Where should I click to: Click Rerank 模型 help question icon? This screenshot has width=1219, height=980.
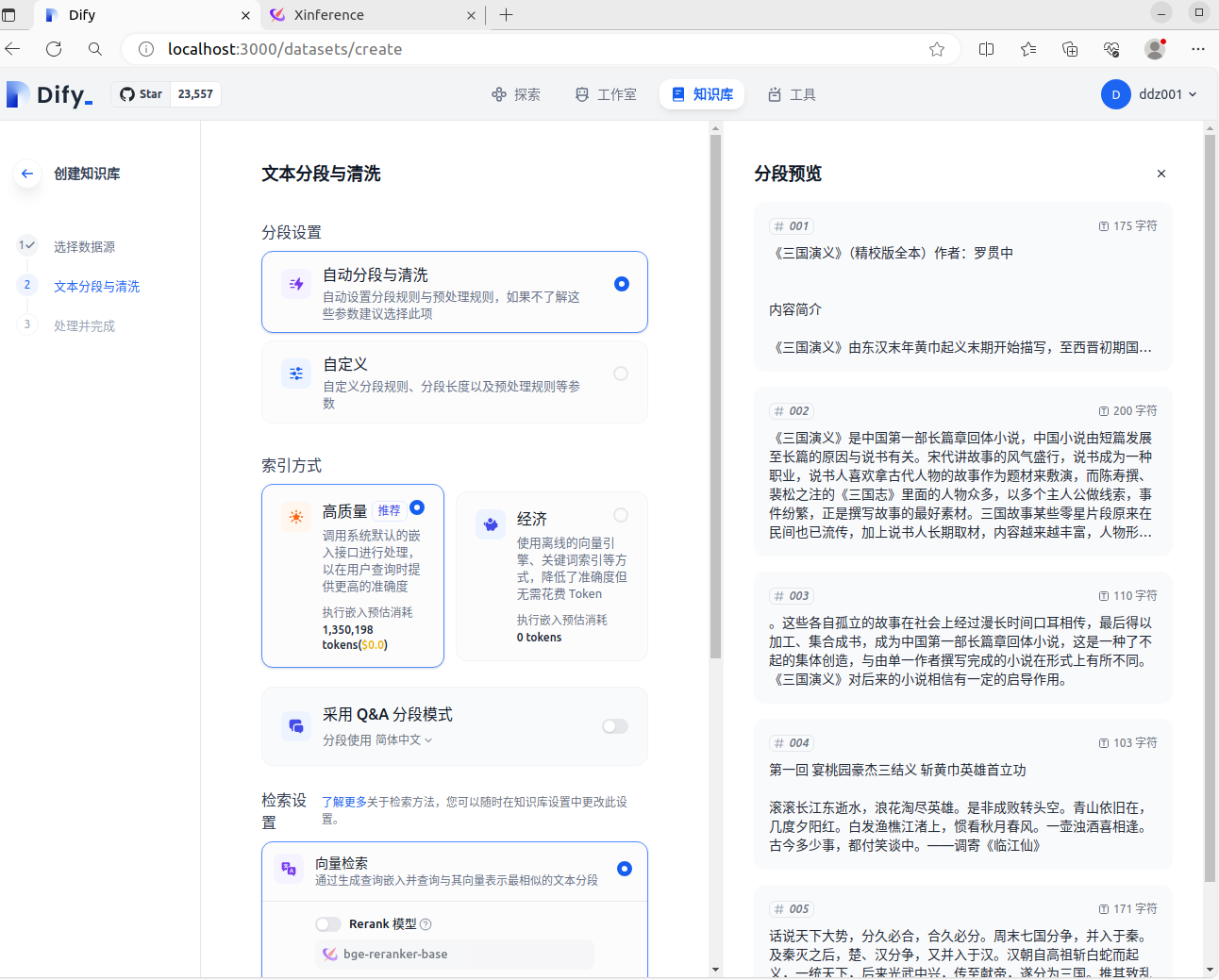point(426,924)
